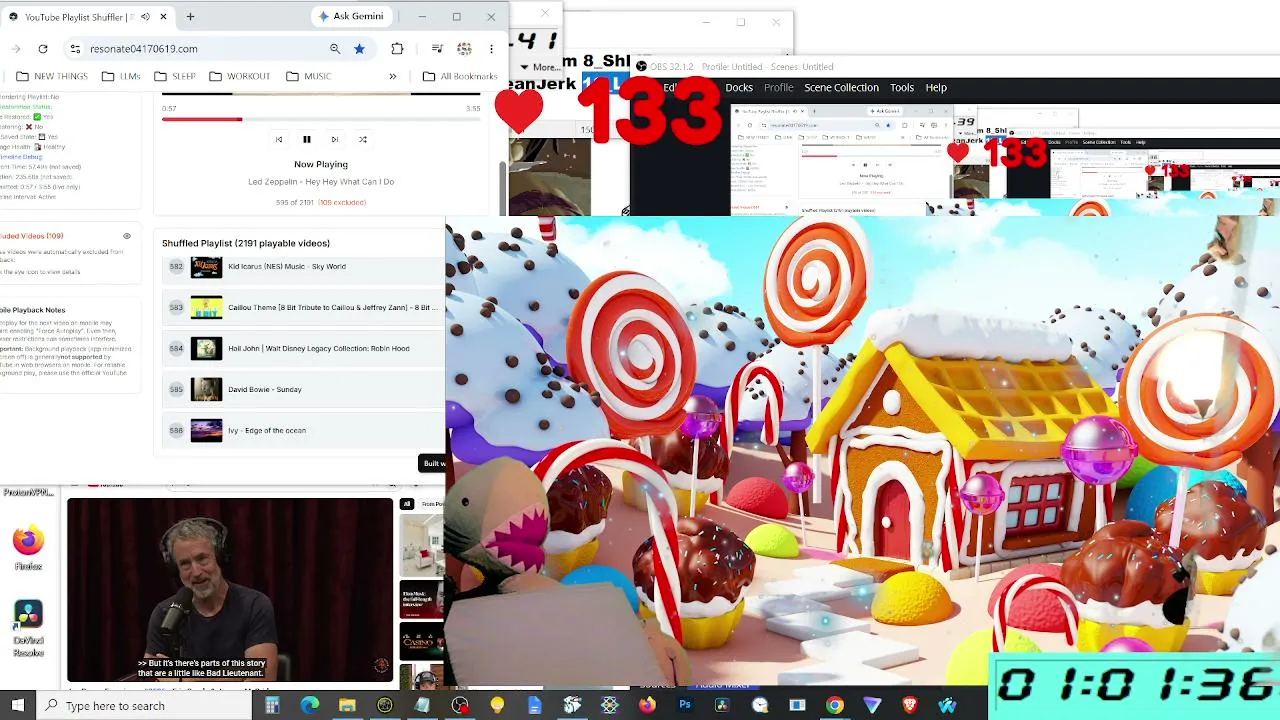Viewport: 1280px width, 720px height.
Task: Skip to the previous track
Action: click(x=279, y=139)
